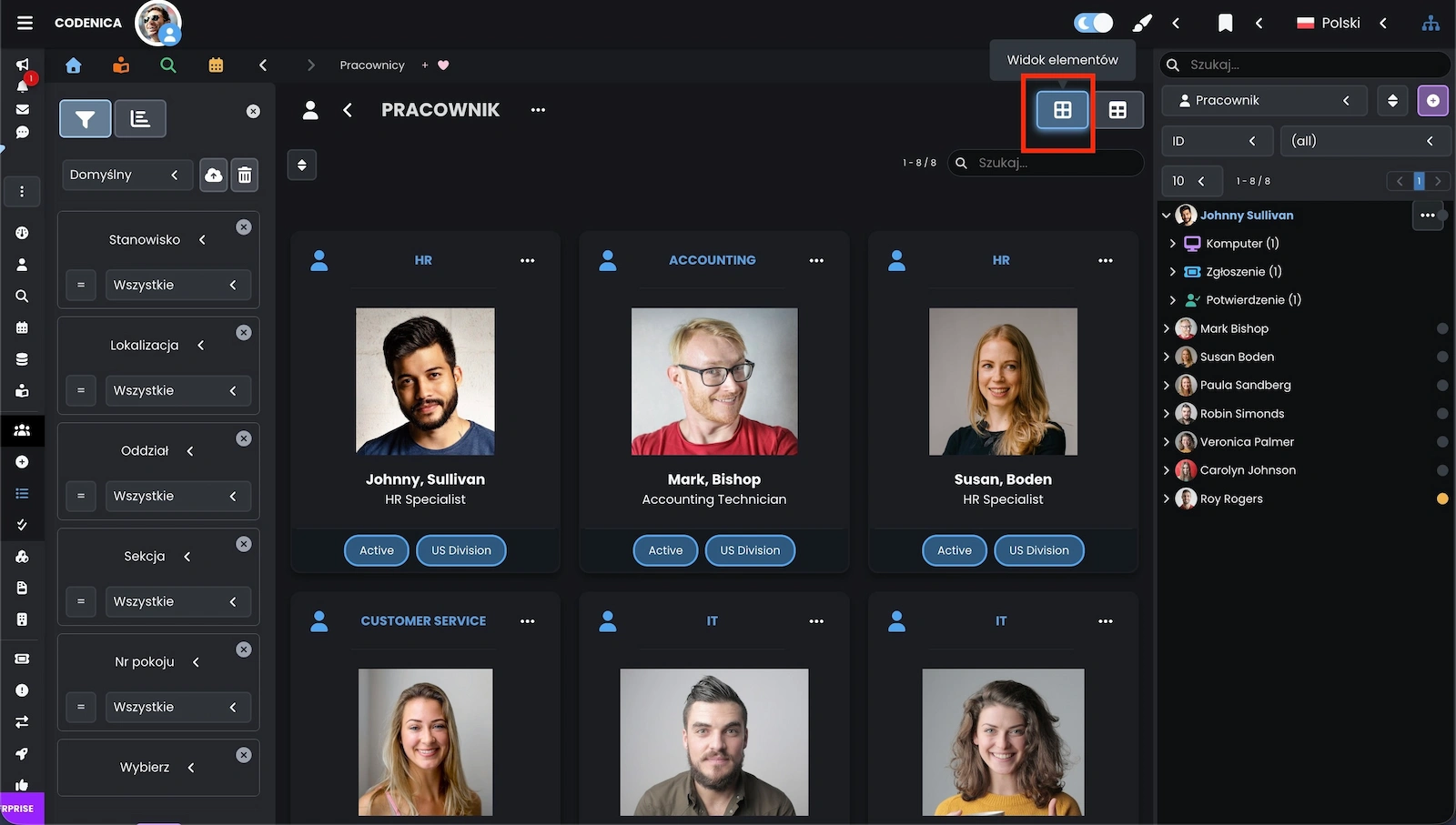This screenshot has width=1456, height=825.
Task: Open the Polski language dropdown
Action: tap(1341, 23)
